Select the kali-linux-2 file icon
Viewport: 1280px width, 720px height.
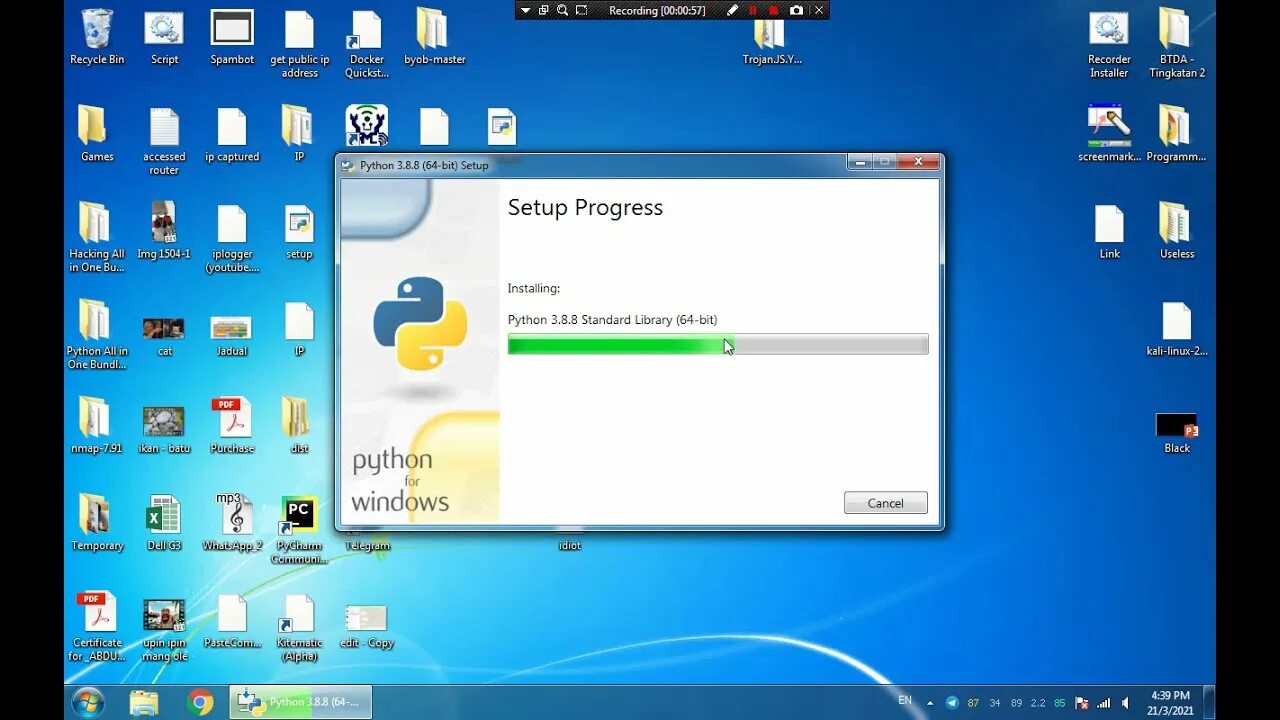1177,329
